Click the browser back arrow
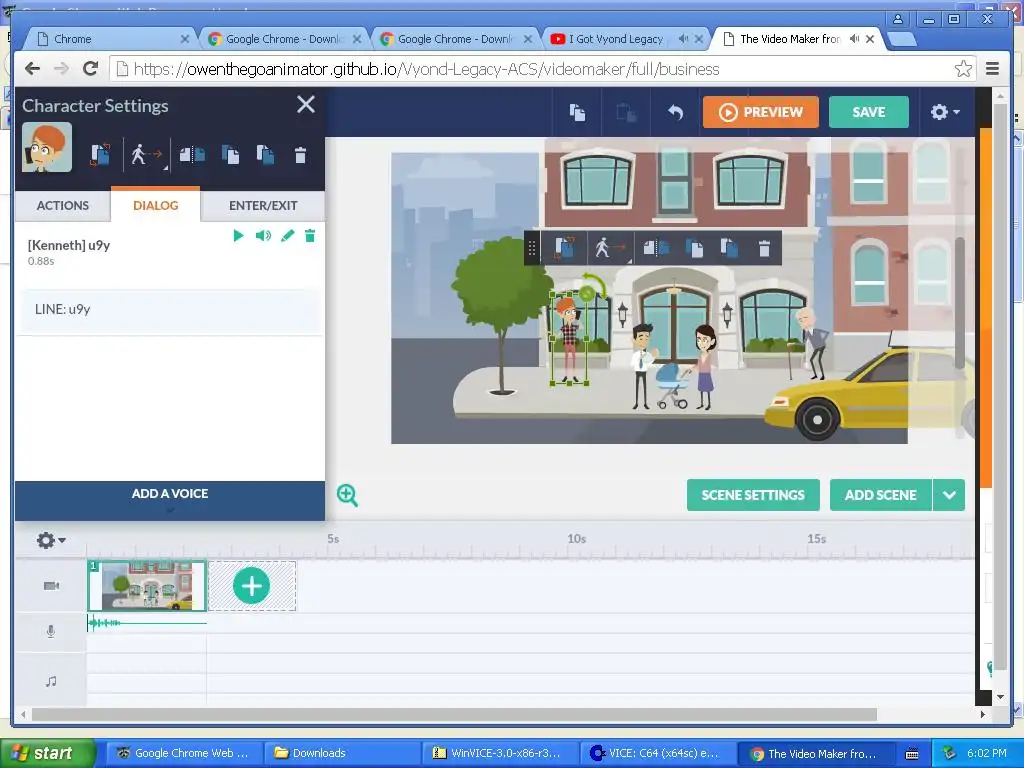Screen dimensions: 1024x768 33,69
